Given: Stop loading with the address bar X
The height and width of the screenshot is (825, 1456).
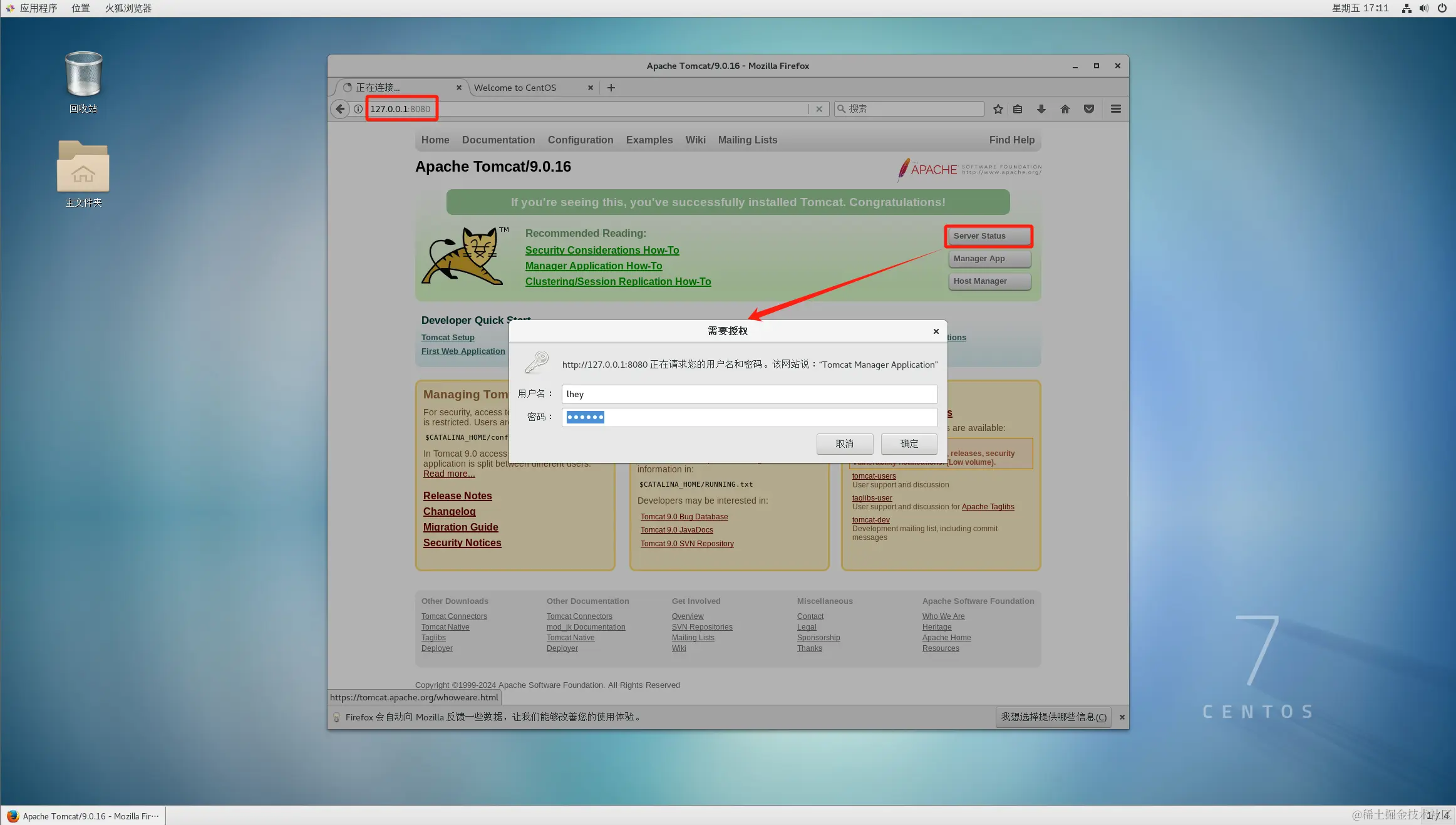Looking at the screenshot, I should 819,109.
